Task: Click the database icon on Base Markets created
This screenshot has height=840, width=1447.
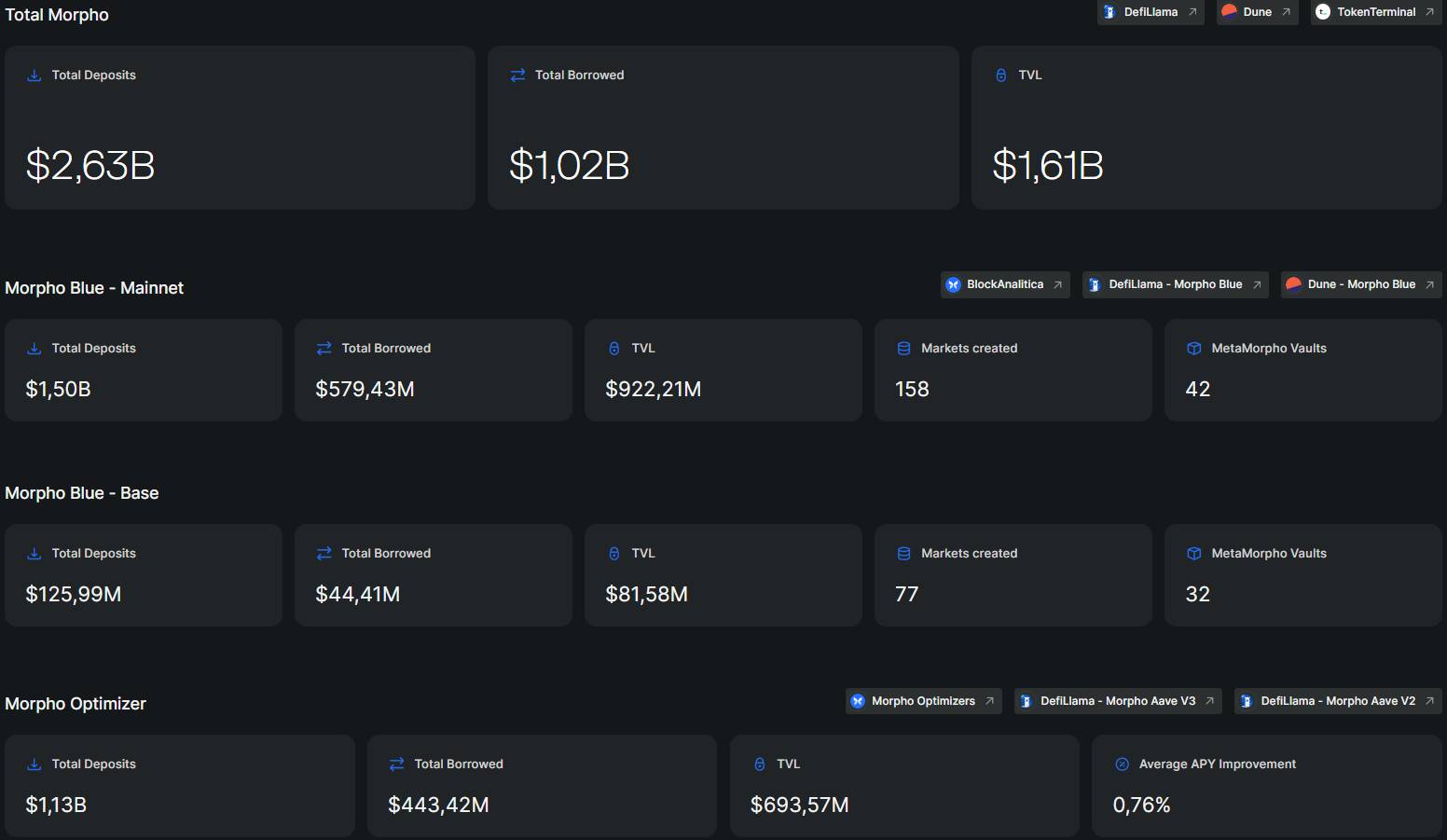Action: [904, 554]
